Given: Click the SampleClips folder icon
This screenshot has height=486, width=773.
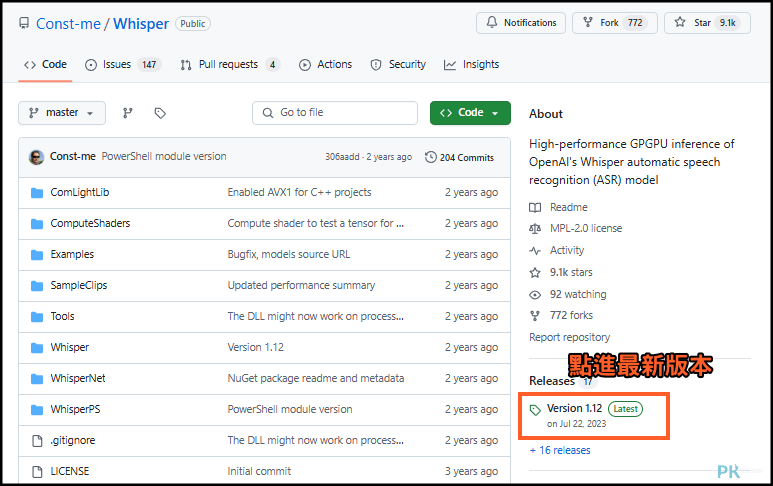Looking at the screenshot, I should tap(37, 286).
